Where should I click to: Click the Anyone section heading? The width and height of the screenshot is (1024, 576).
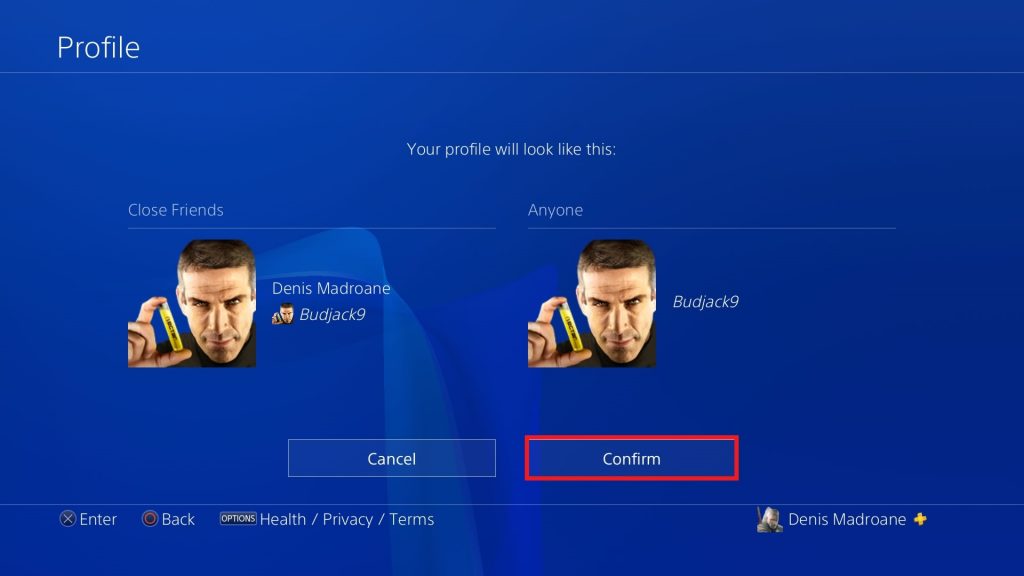555,210
